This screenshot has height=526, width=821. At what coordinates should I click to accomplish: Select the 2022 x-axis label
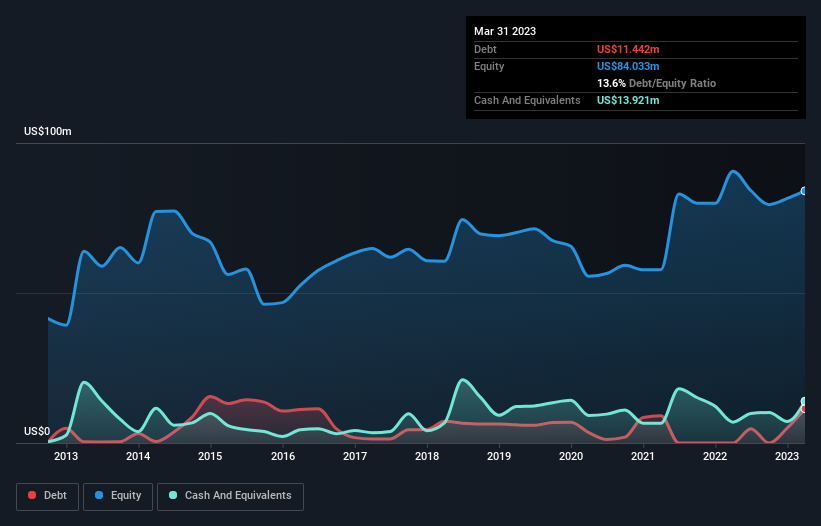715,457
